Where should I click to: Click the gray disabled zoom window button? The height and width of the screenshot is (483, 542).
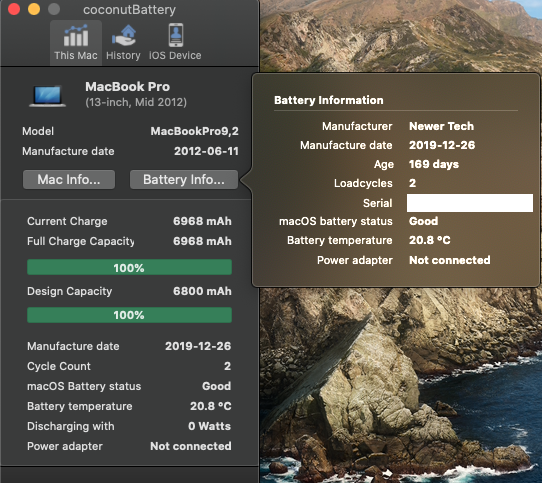coord(54,9)
